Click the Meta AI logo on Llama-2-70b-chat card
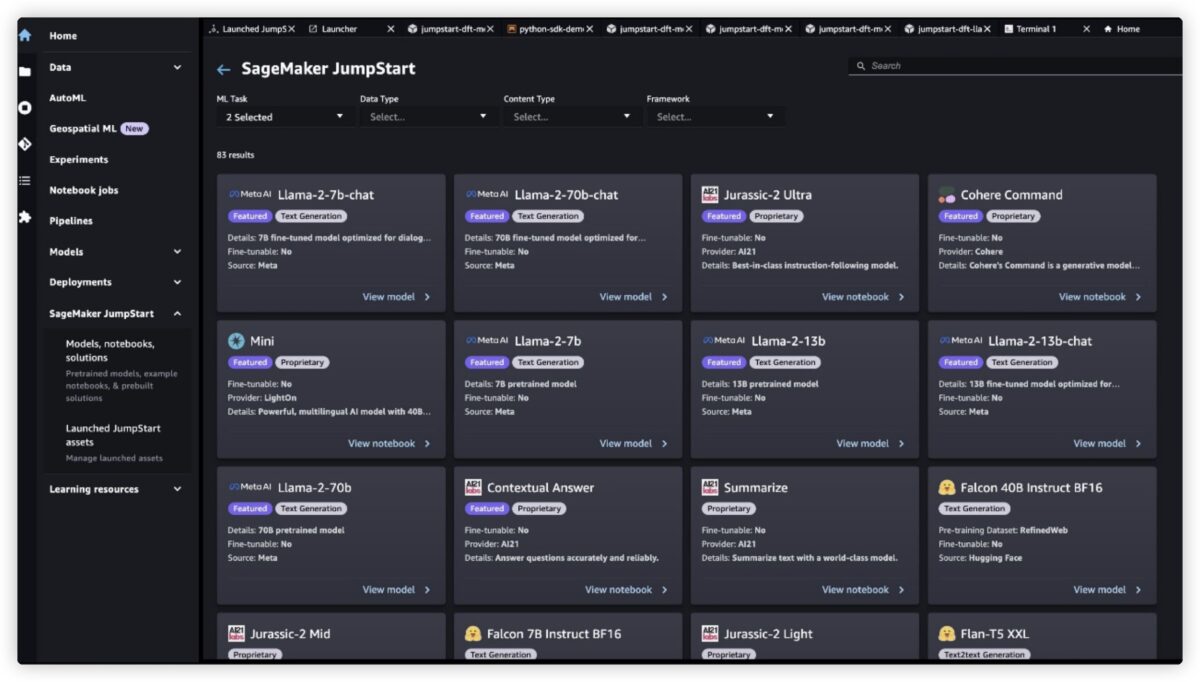Image resolution: width=1200 pixels, height=682 pixels. coord(487,194)
